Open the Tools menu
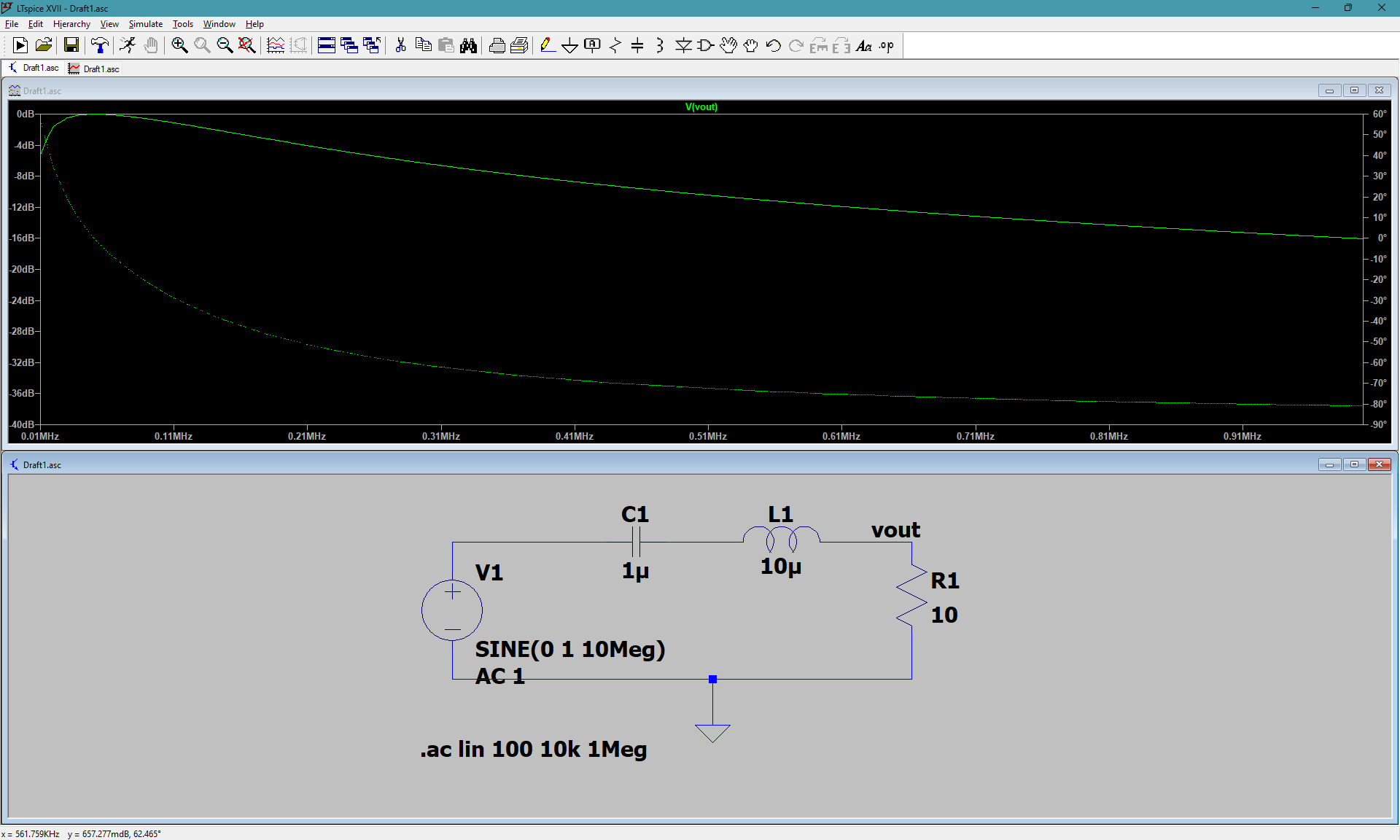This screenshot has height=840, width=1400. (x=183, y=24)
